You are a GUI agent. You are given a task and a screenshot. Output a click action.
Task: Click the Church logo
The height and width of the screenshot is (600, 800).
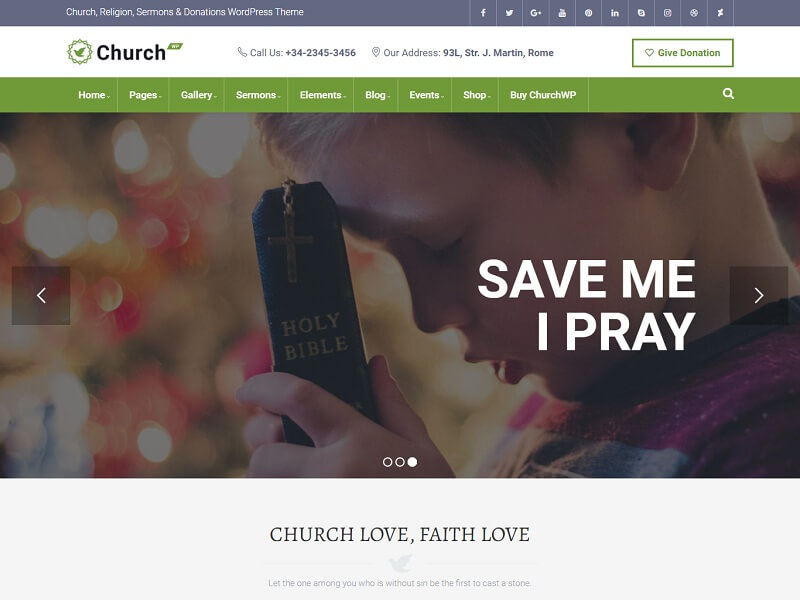pos(124,52)
